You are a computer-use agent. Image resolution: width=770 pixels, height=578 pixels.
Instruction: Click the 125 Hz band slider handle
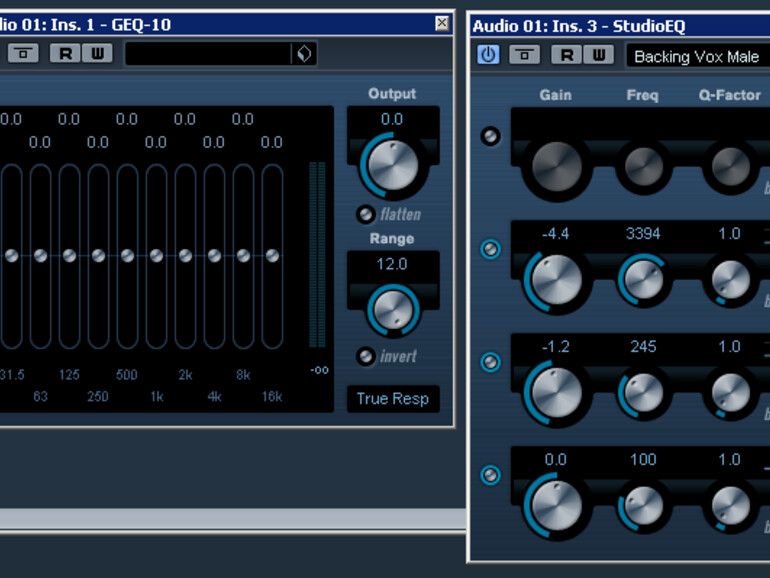[x=70, y=256]
